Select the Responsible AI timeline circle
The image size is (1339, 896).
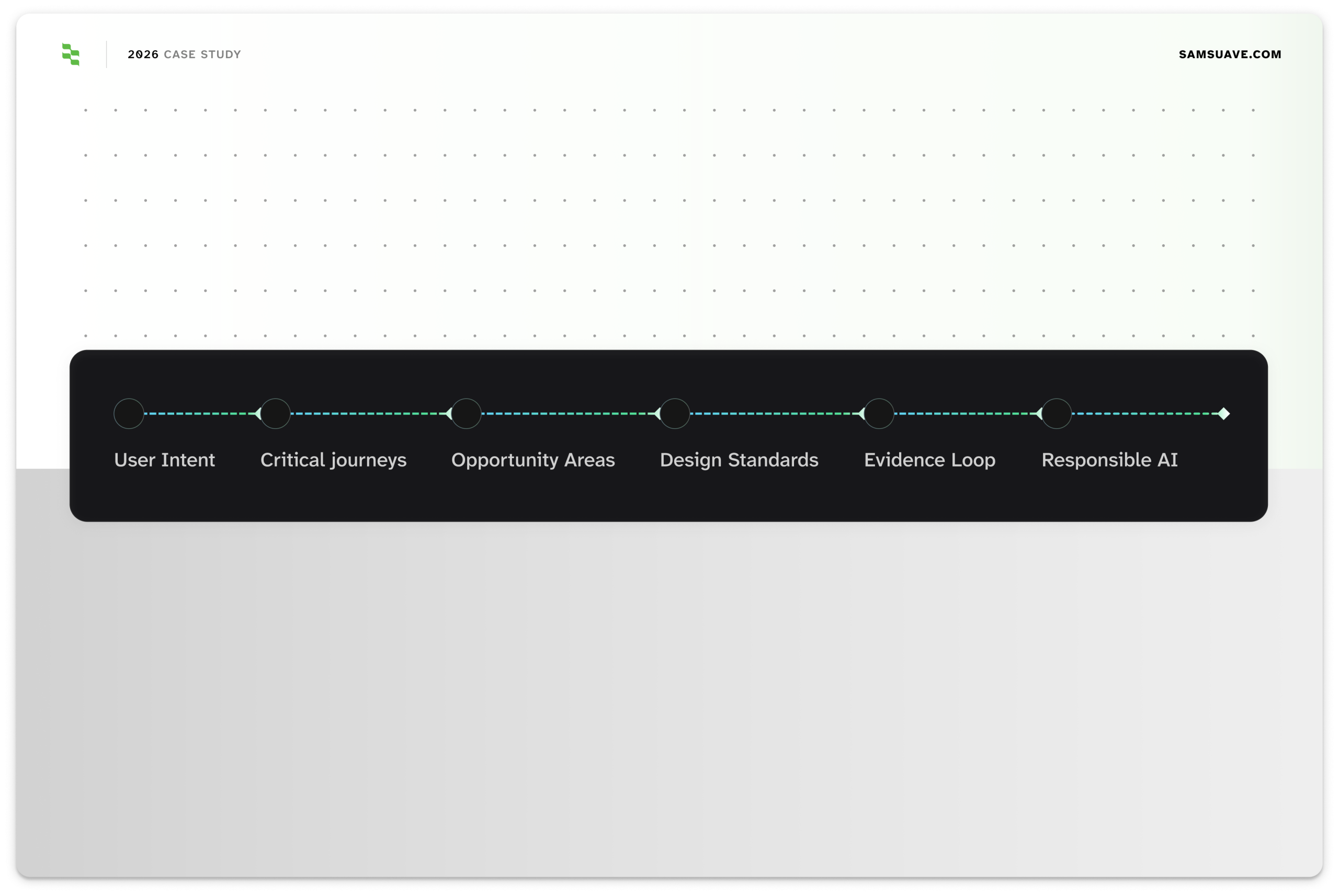pyautogui.click(x=1056, y=414)
